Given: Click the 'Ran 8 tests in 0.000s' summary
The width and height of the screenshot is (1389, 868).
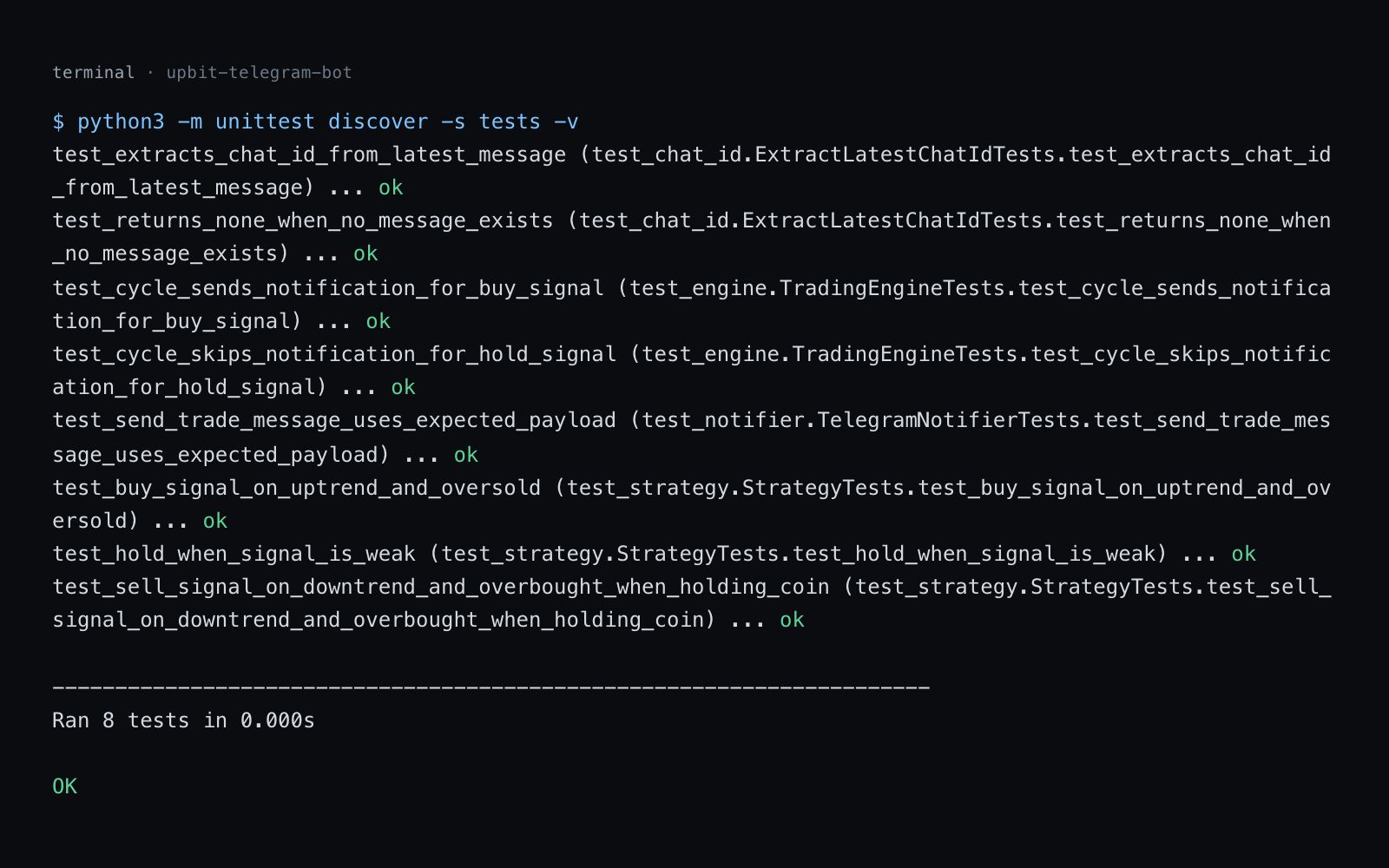Looking at the screenshot, I should point(183,720).
